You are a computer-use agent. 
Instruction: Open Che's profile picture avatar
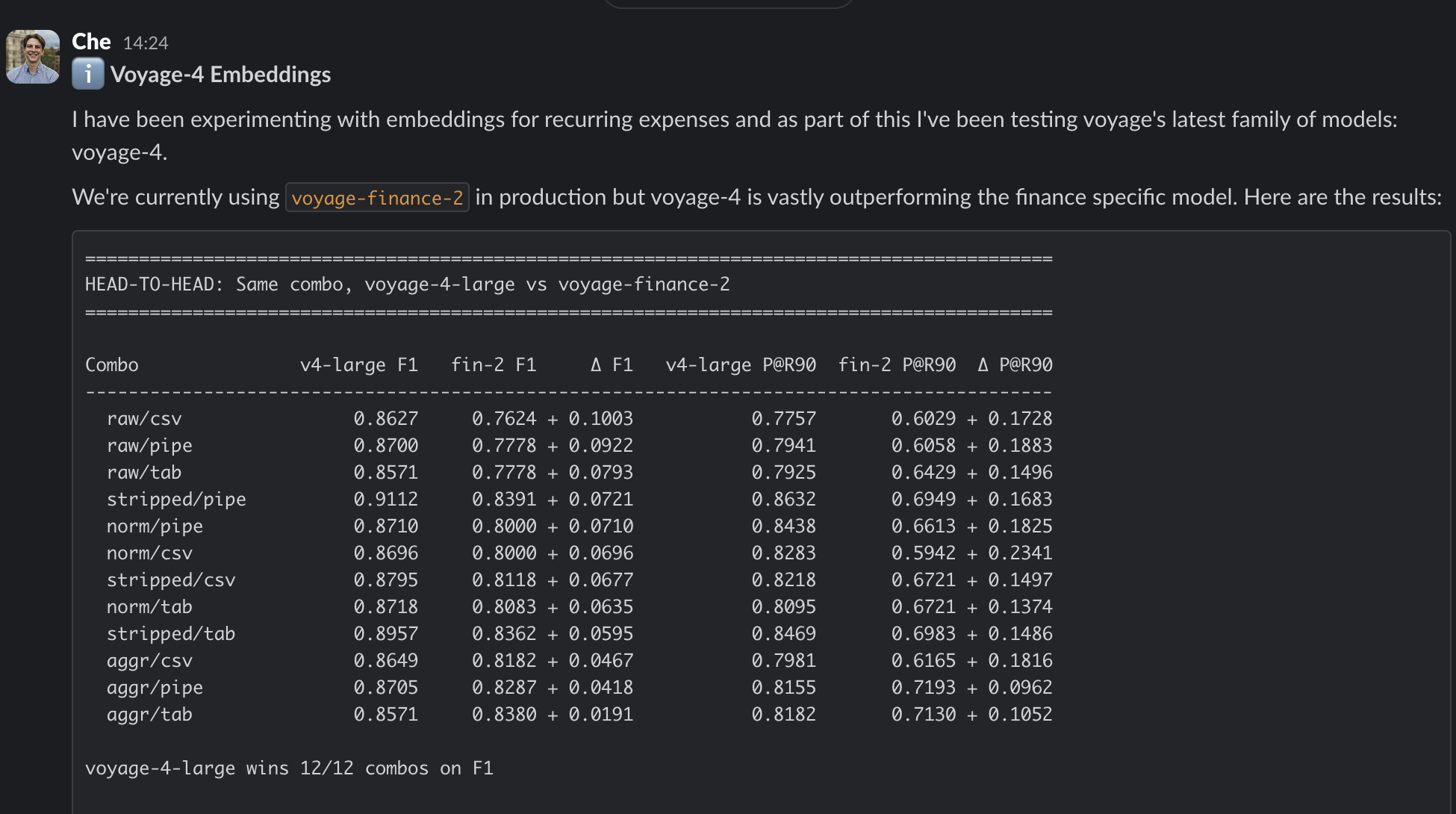tap(33, 57)
